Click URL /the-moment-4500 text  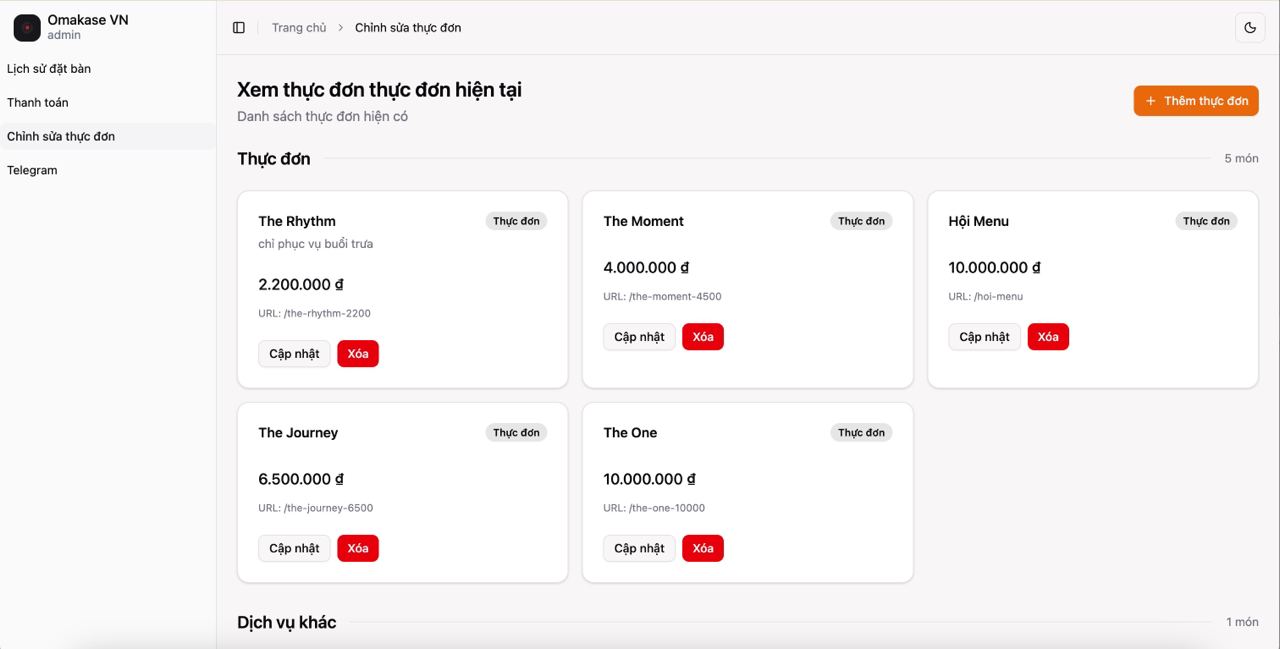coord(662,296)
